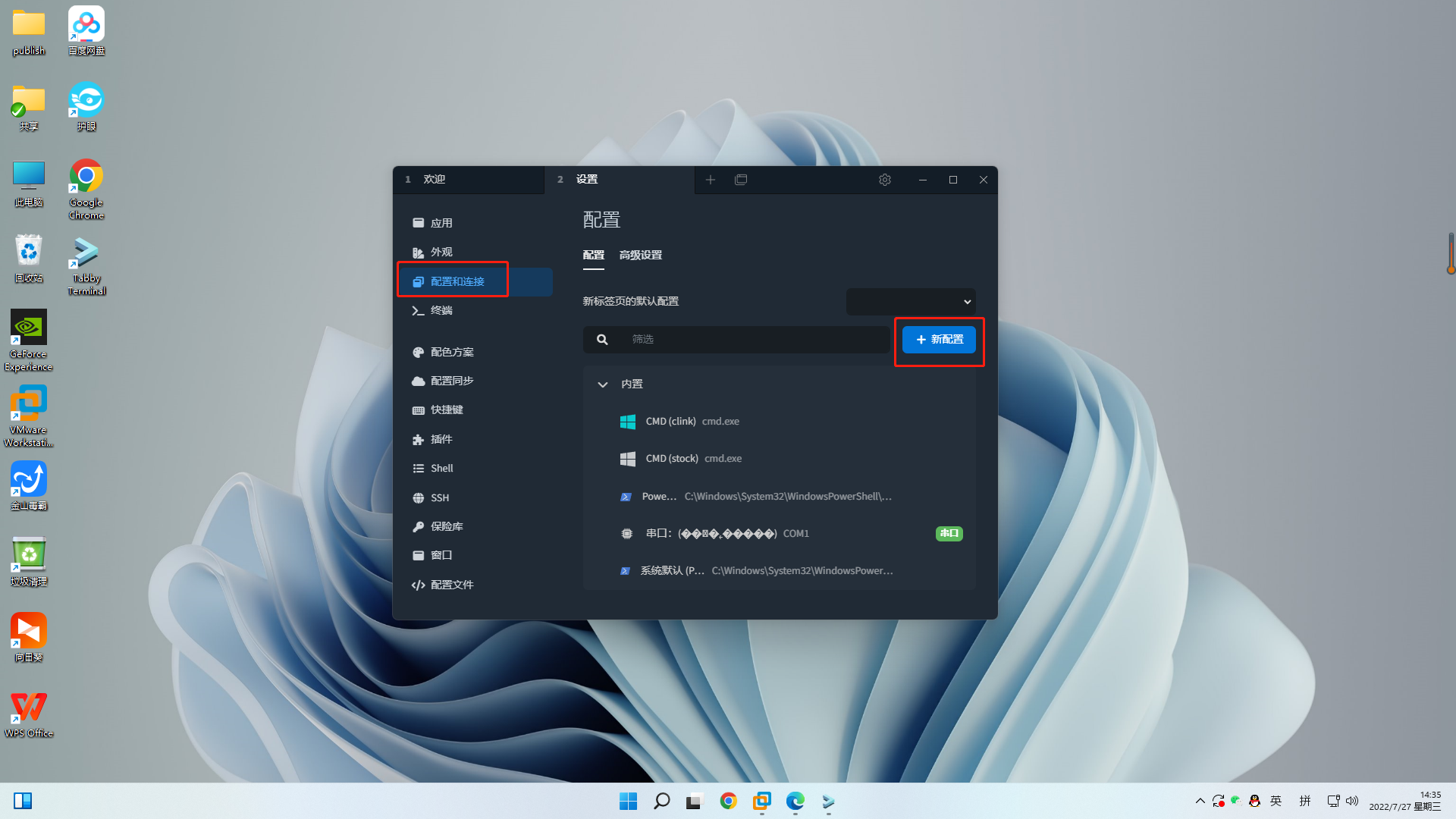
Task: Click the pane split icon in titlebar
Action: pos(741,180)
